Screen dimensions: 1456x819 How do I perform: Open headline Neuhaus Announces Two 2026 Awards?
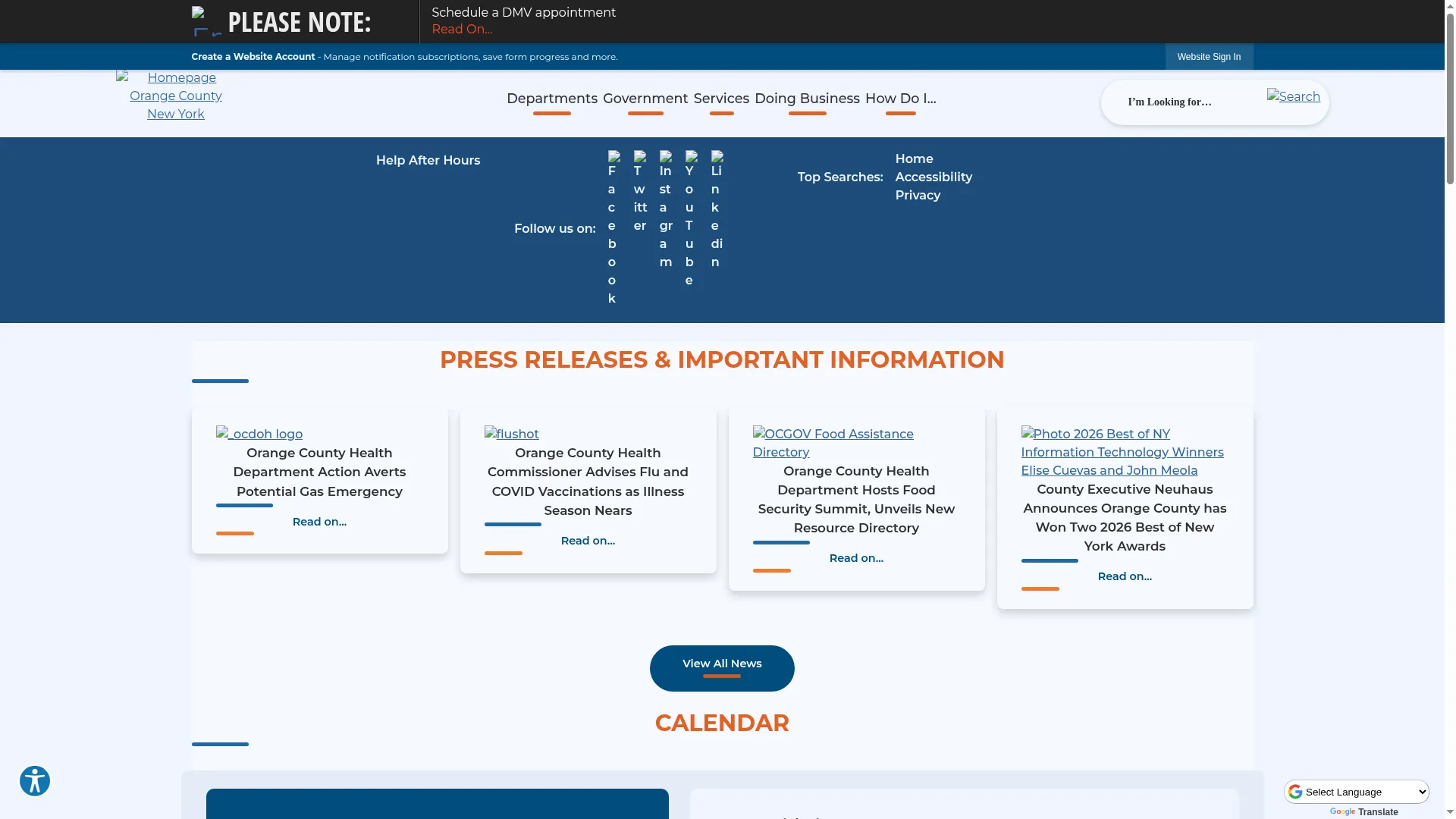tap(1125, 518)
